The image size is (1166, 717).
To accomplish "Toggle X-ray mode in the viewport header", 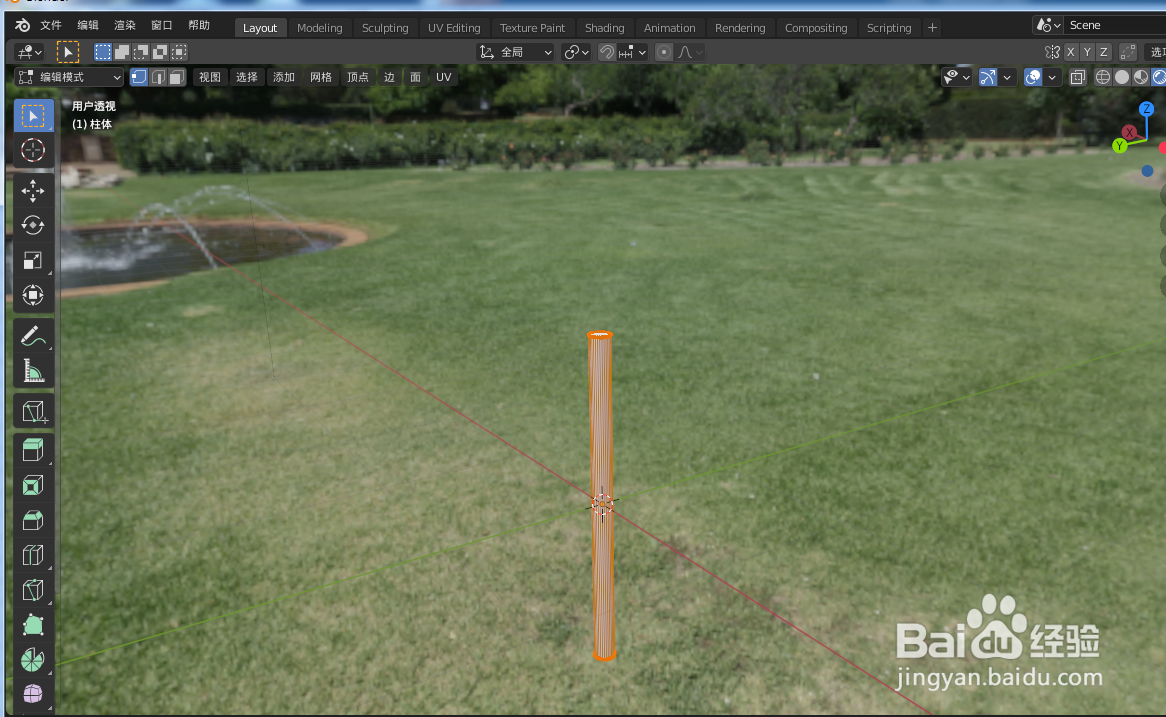I will pos(1078,76).
